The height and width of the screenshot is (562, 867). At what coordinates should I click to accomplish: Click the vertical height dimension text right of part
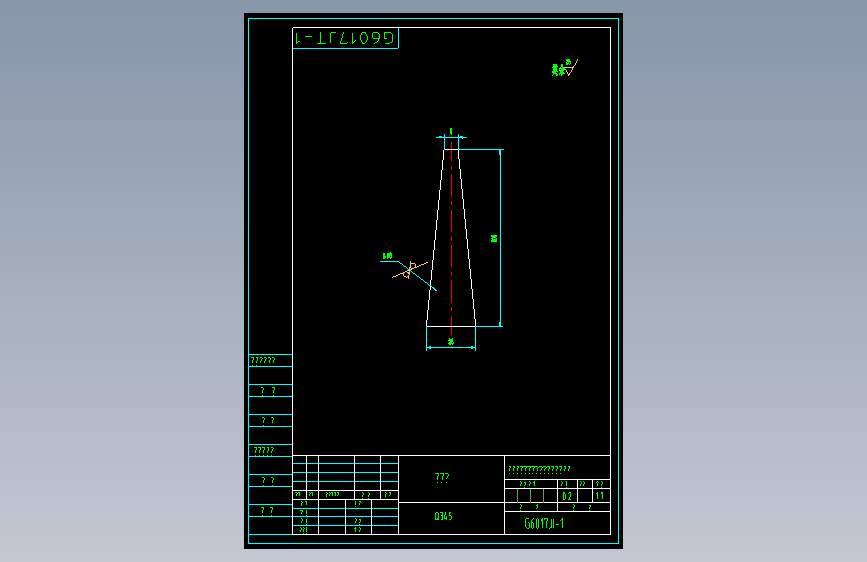tap(494, 238)
